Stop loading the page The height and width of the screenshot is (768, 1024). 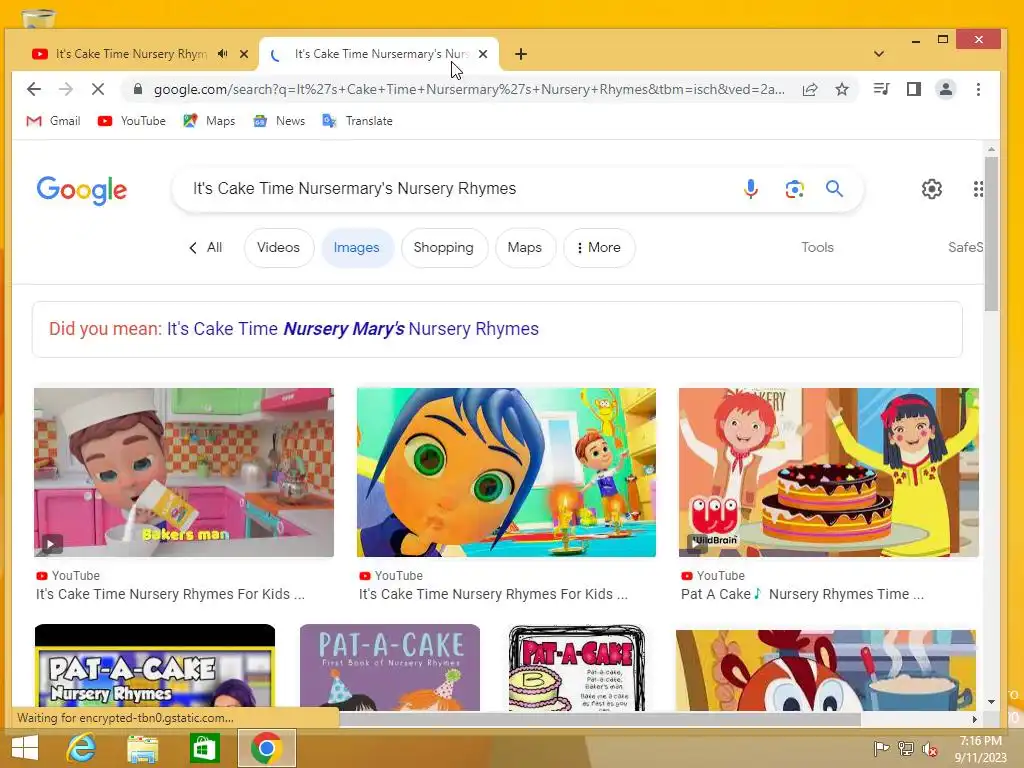[x=98, y=89]
